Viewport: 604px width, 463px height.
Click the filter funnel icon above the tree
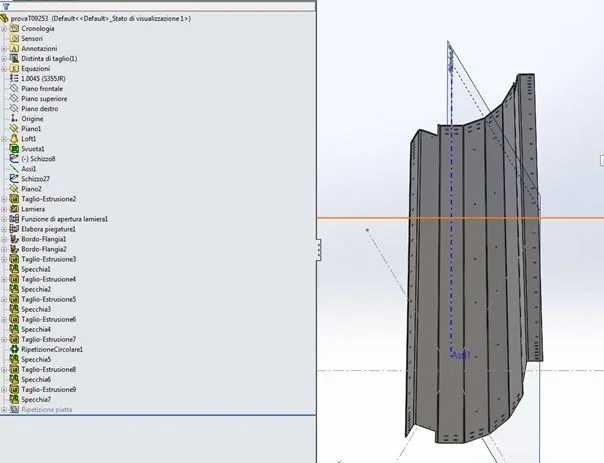coord(6,6)
